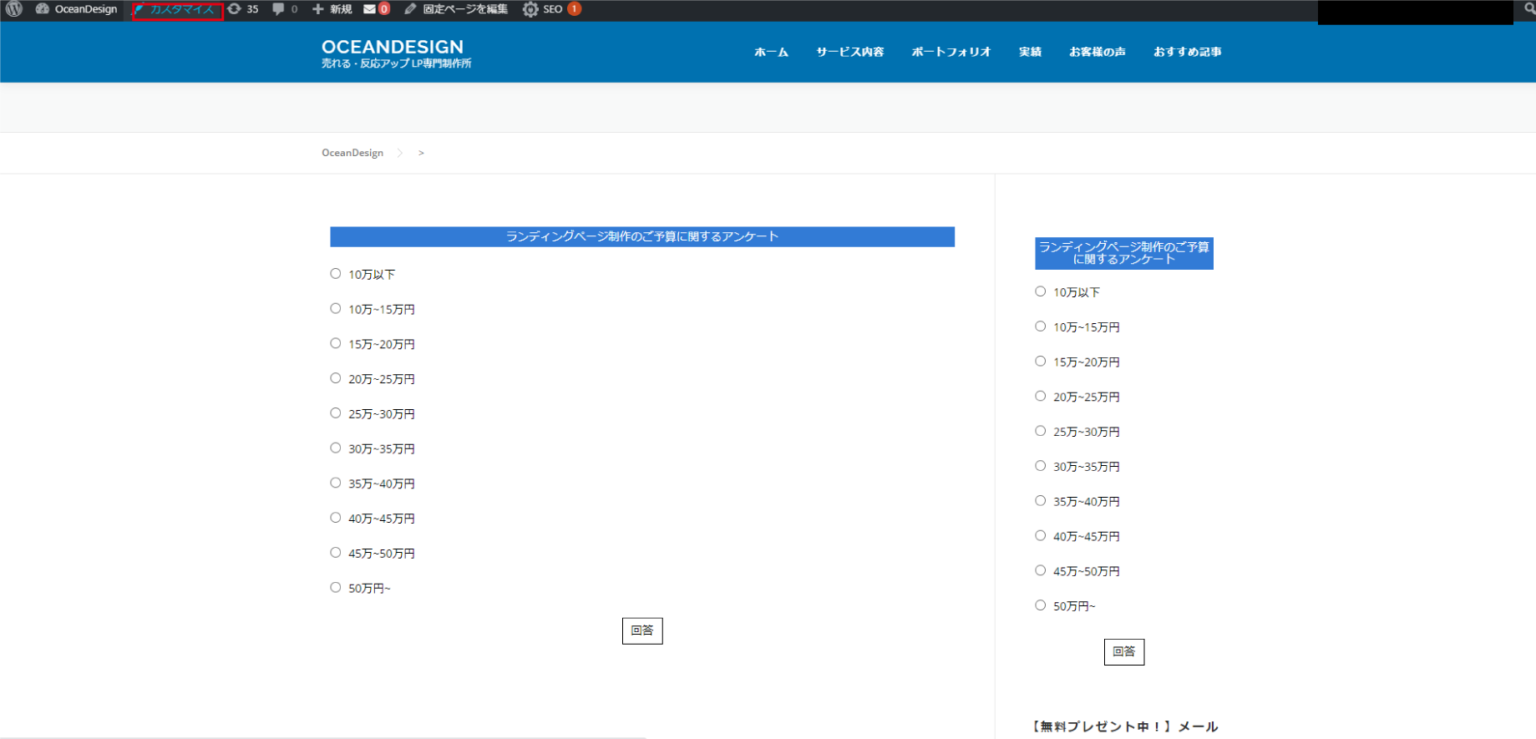Click the OceanDesign breadcrumb link

click(x=352, y=152)
